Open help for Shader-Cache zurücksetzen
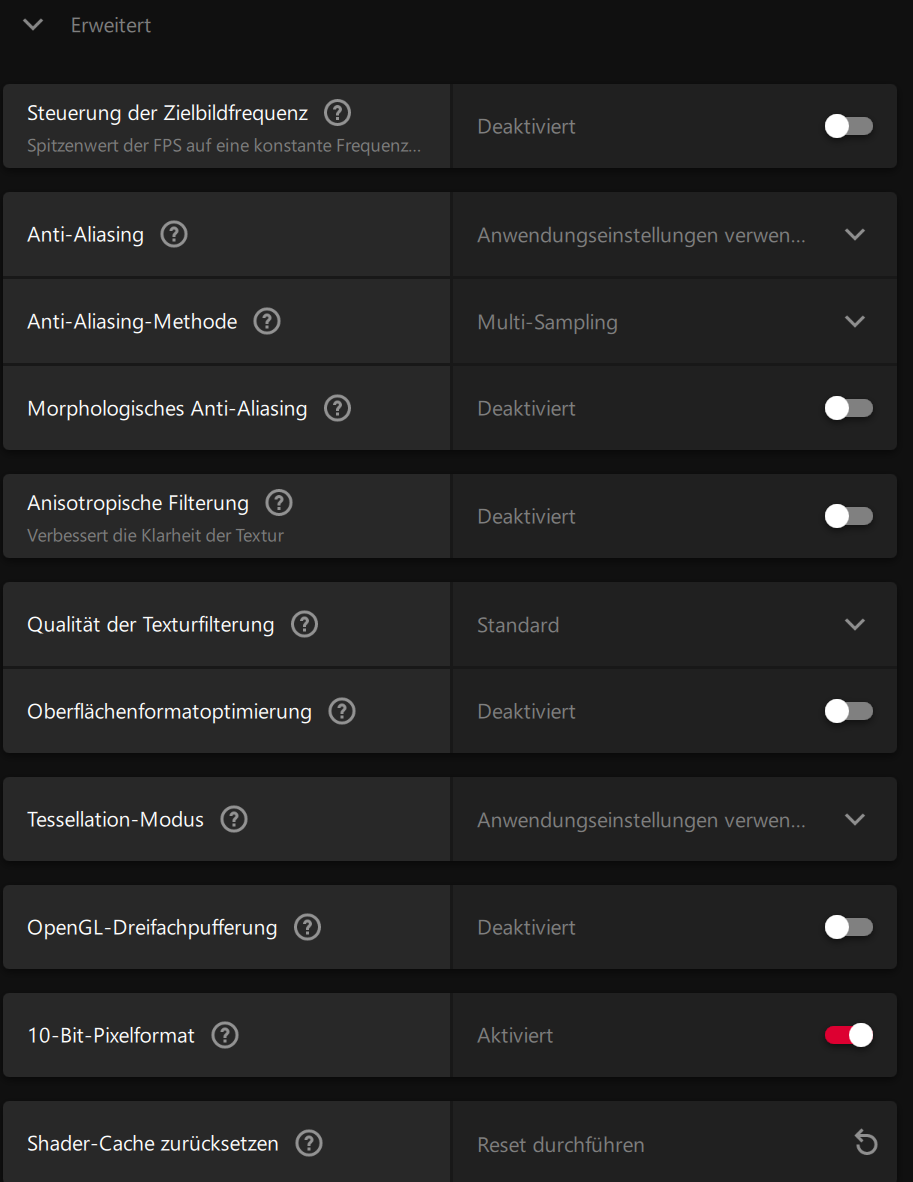This screenshot has width=913, height=1182. (309, 1143)
